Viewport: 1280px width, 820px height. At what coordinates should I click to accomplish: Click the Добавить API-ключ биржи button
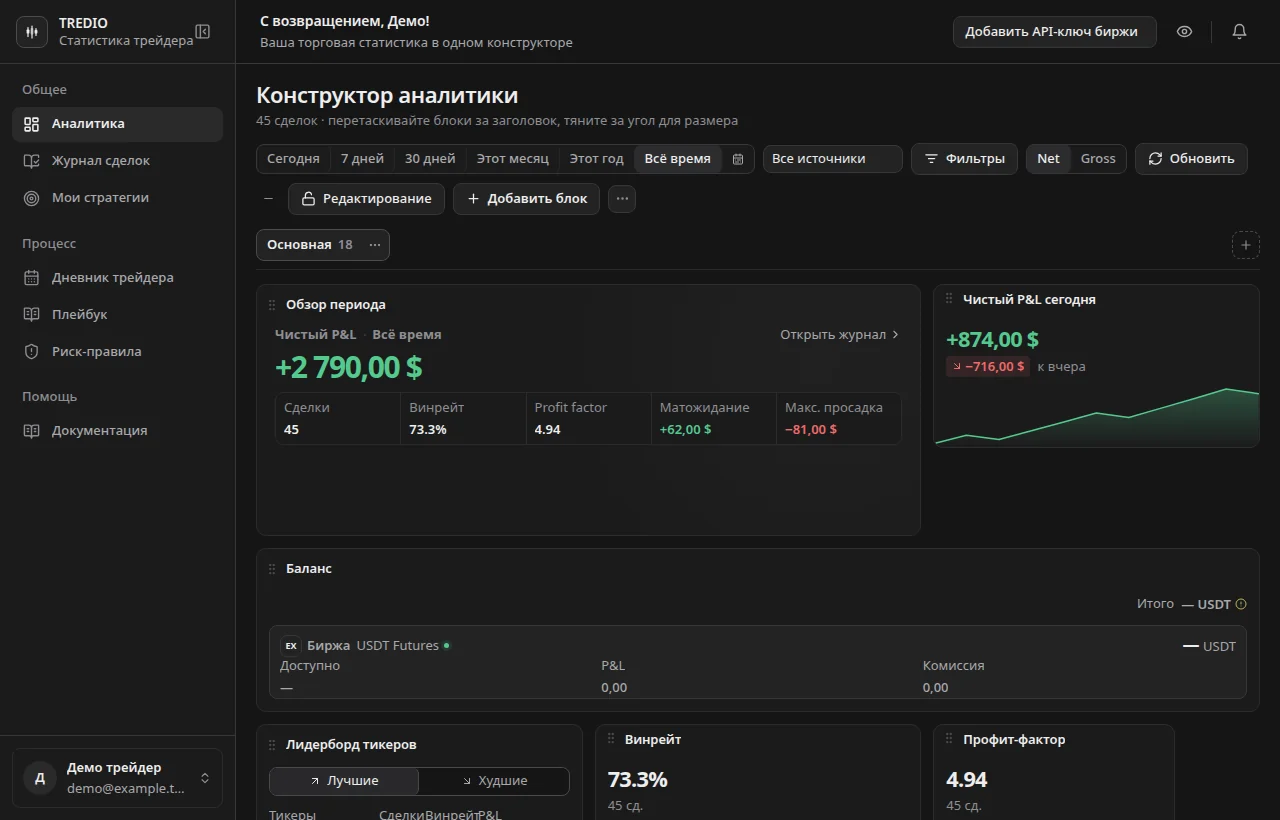(x=1055, y=32)
